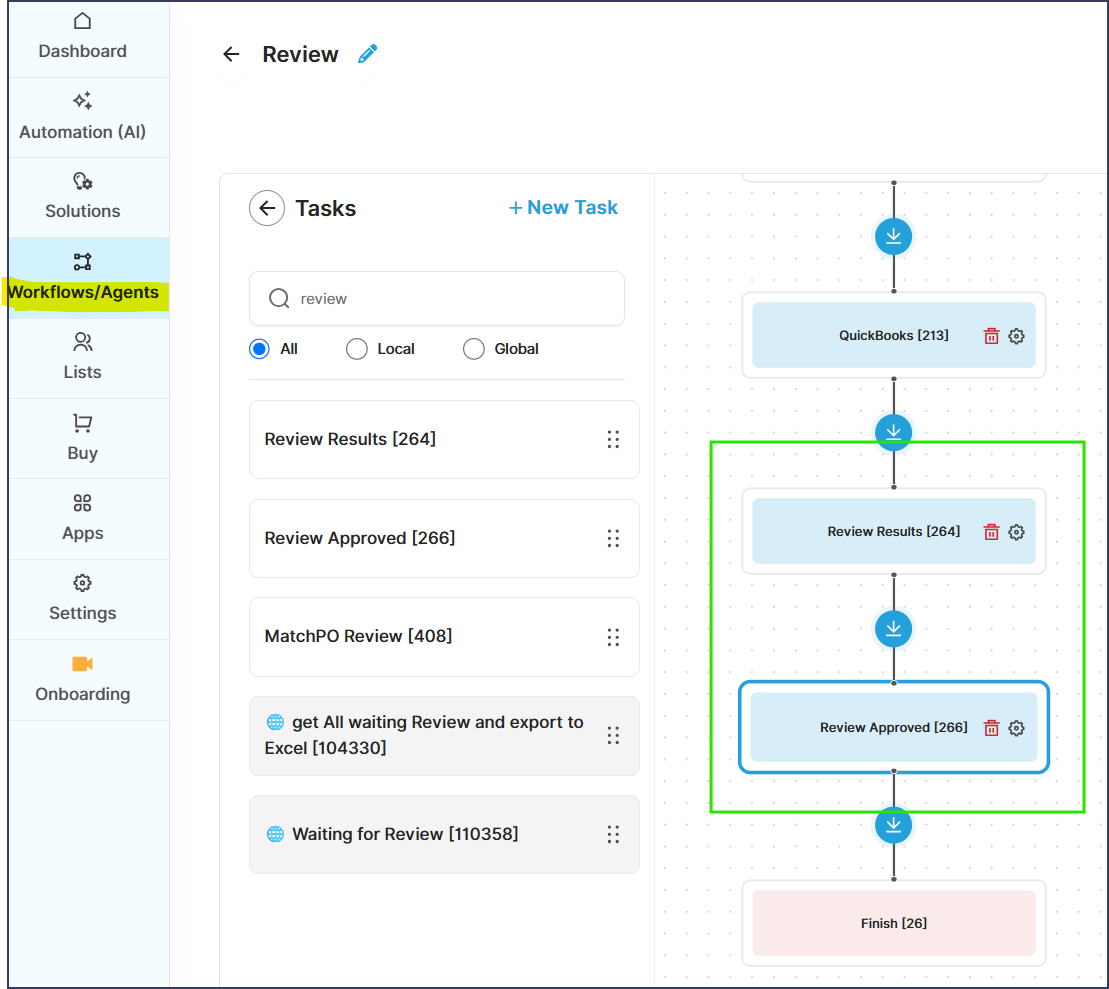This screenshot has width=1109, height=989.
Task: Click insert-step button above Finish node
Action: pyautogui.click(x=894, y=825)
